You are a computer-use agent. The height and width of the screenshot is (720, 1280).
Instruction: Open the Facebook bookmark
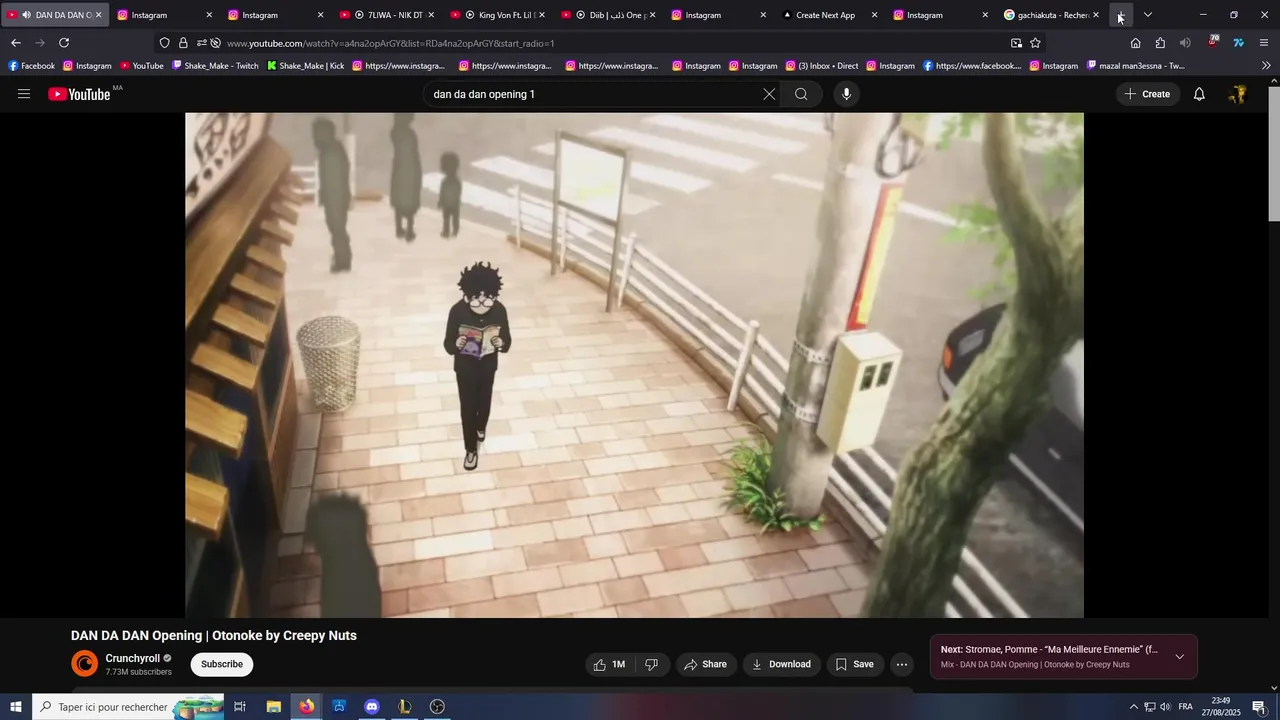click(x=31, y=66)
